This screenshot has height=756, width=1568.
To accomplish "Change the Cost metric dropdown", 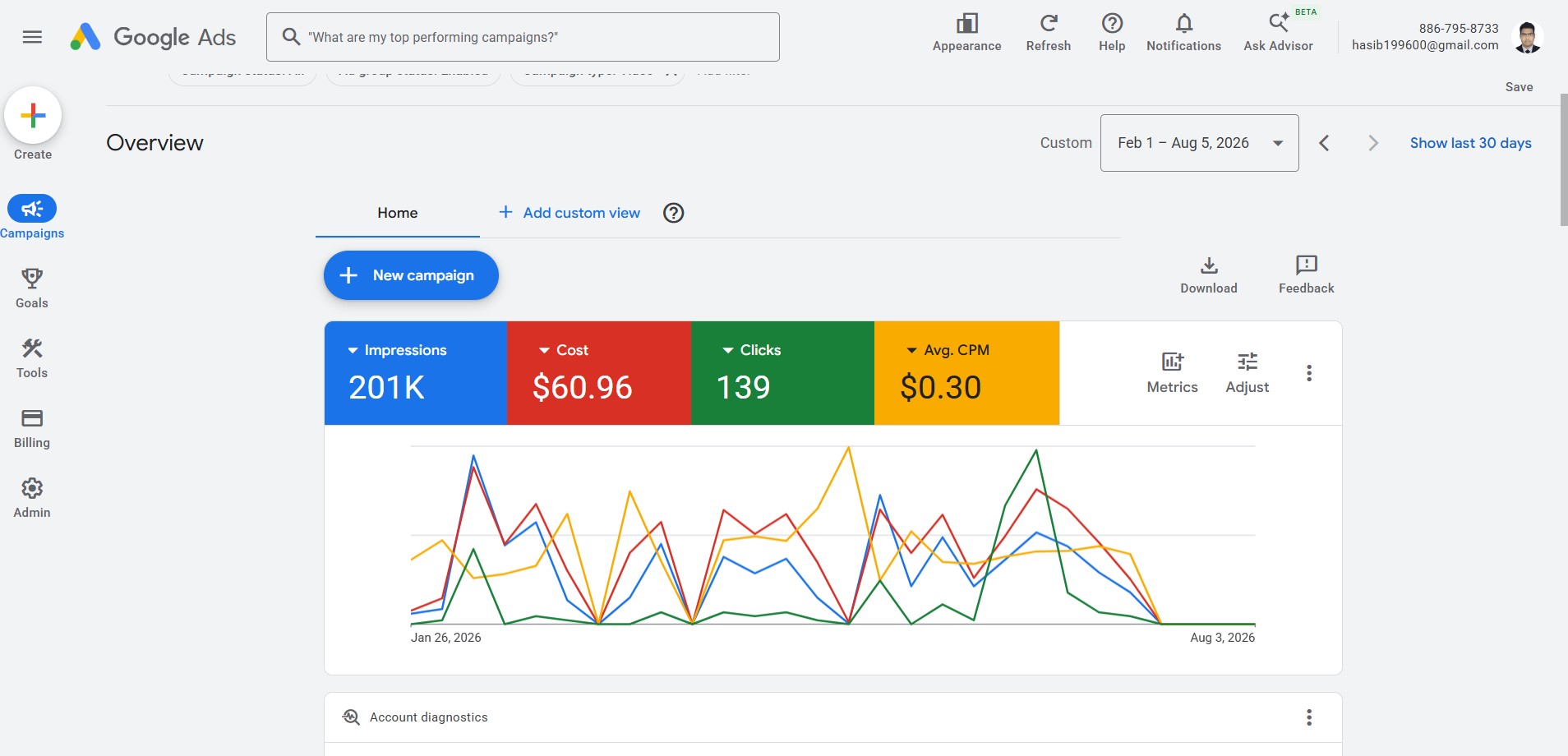I will point(564,350).
